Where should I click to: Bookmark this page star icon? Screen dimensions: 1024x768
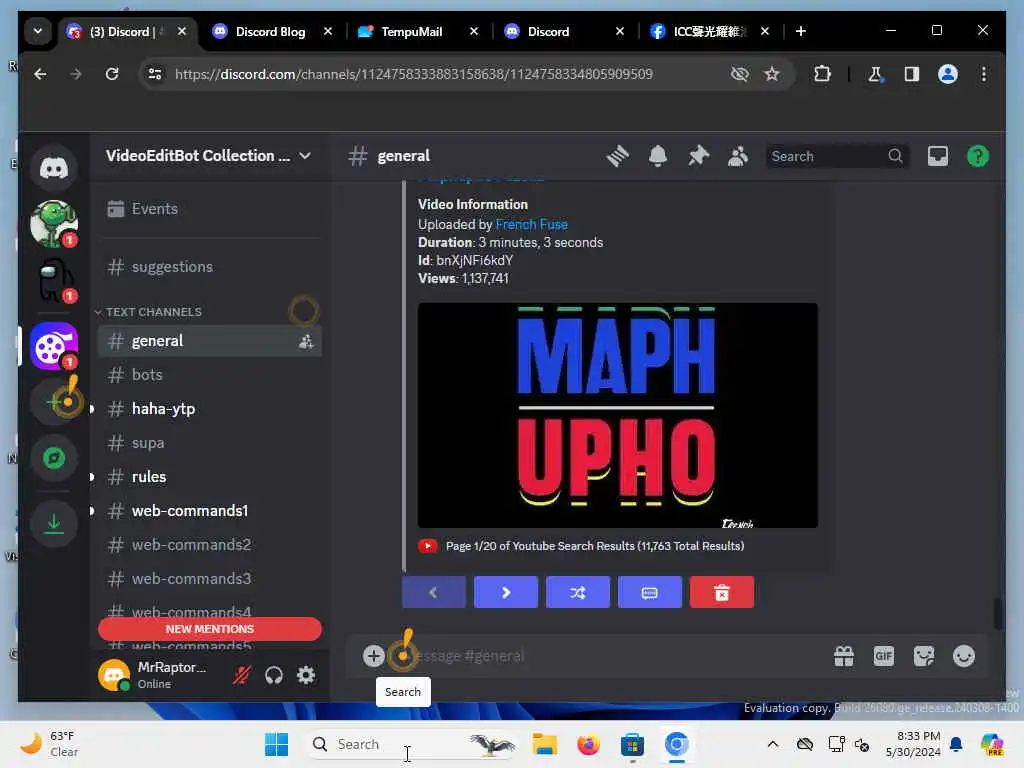coord(772,74)
